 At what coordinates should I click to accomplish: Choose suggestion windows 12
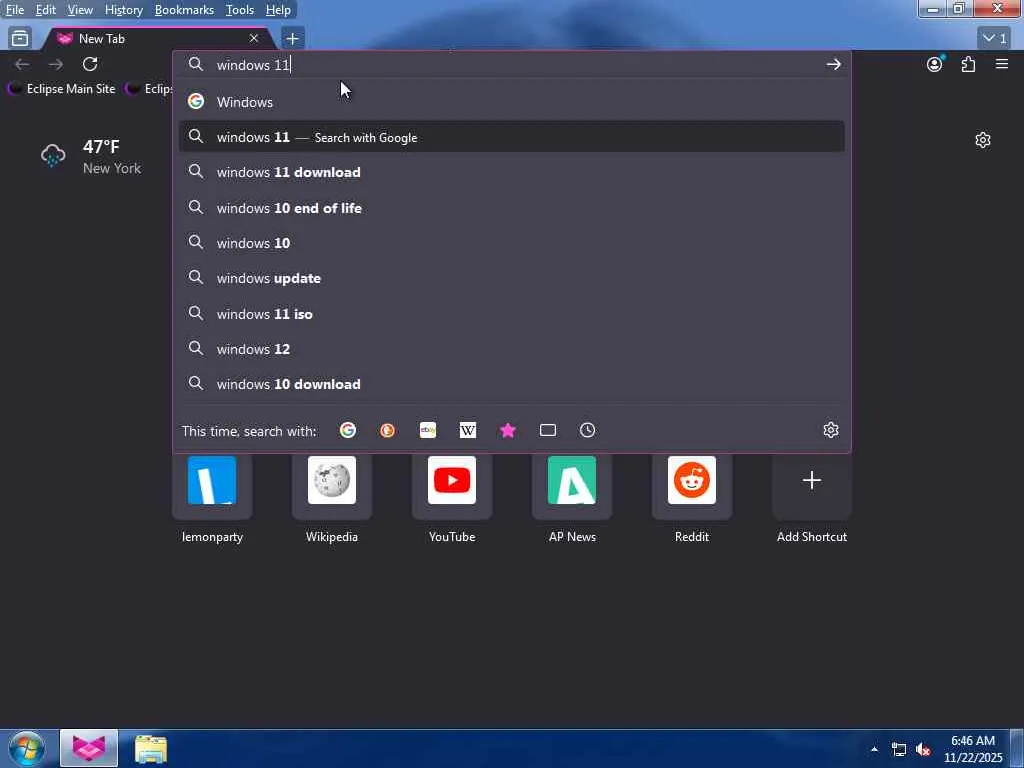click(x=511, y=349)
